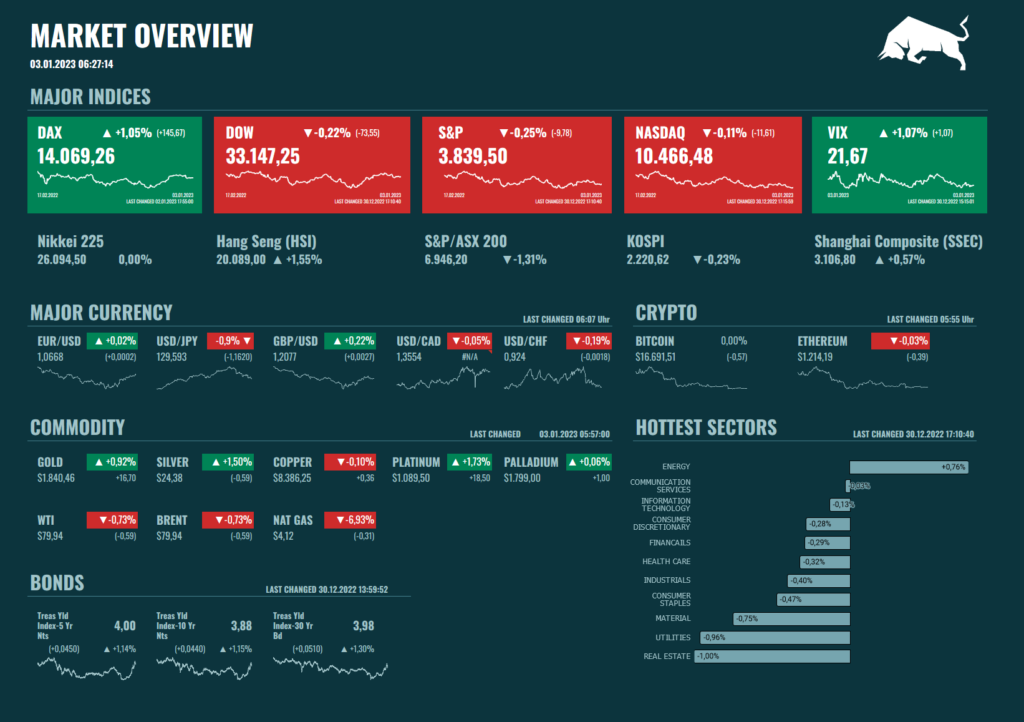Open the USD/CHF sparkline chart

click(x=553, y=378)
